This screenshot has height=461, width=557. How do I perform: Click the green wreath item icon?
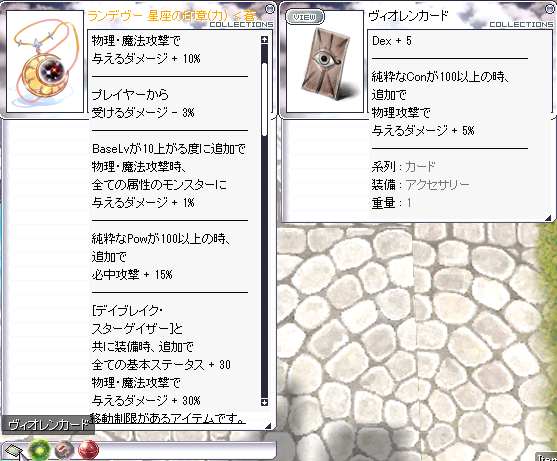[x=39, y=450]
